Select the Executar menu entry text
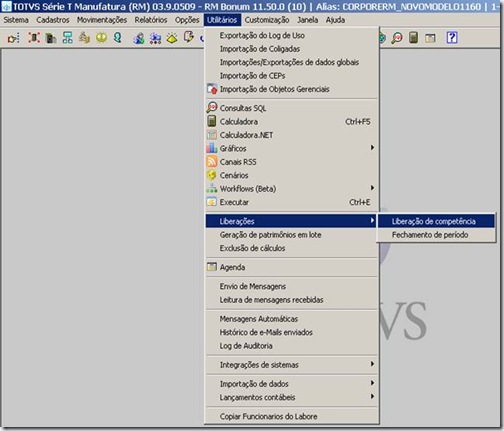504x431 pixels. 234,202
